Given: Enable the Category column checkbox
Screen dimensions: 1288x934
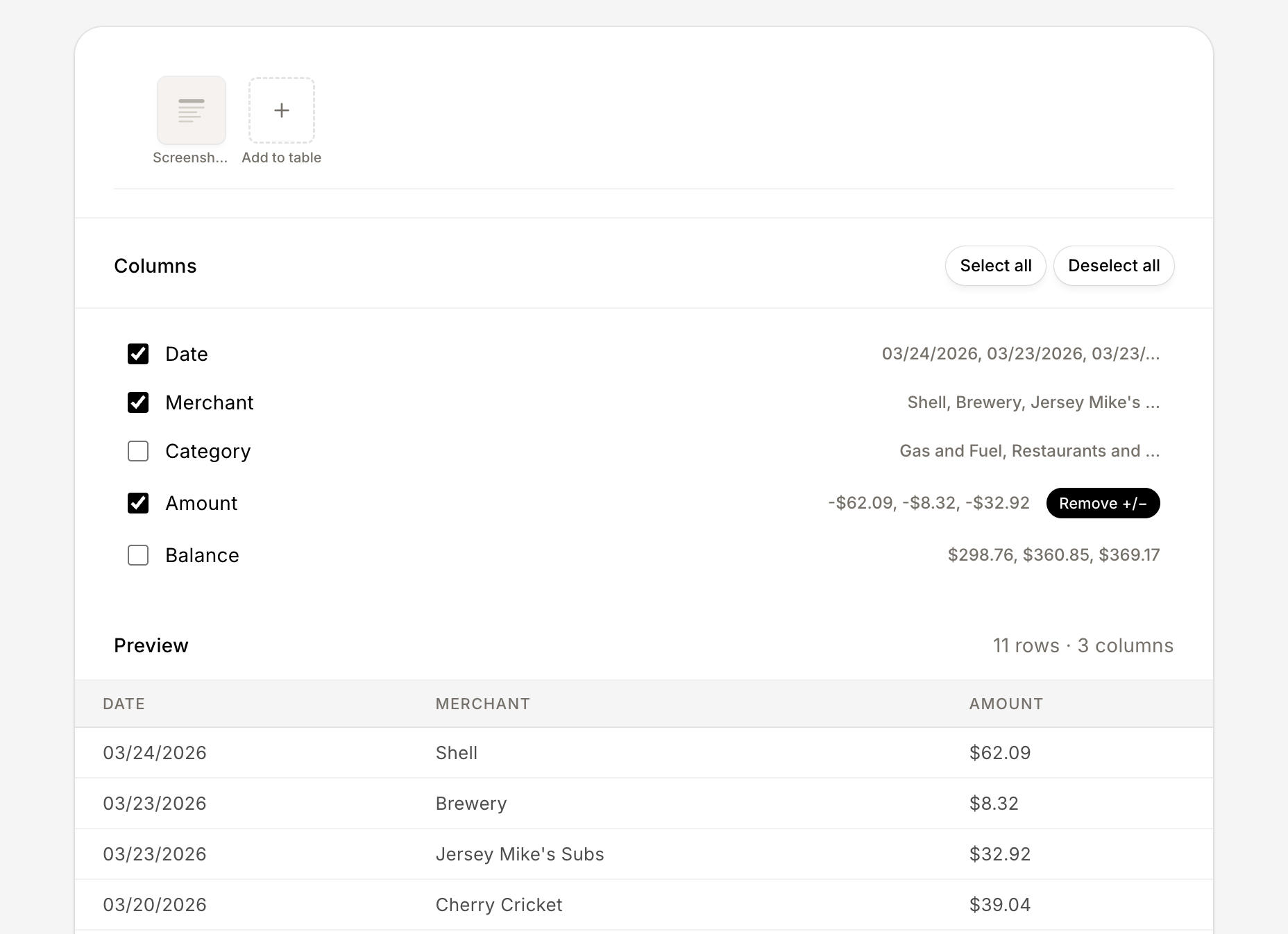Looking at the screenshot, I should click(x=138, y=451).
